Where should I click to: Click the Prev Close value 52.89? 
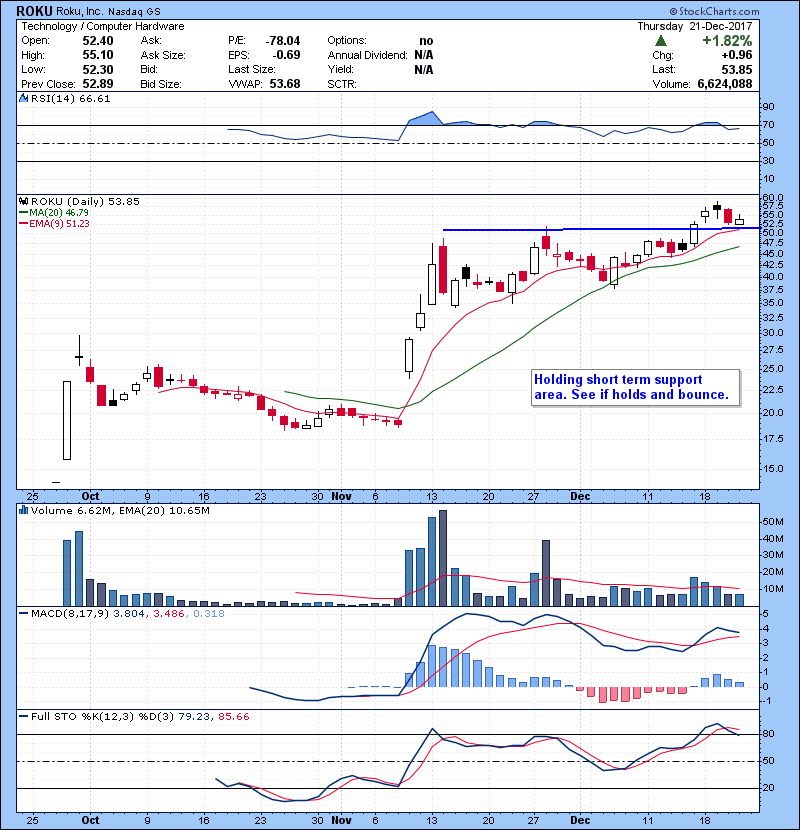98,84
